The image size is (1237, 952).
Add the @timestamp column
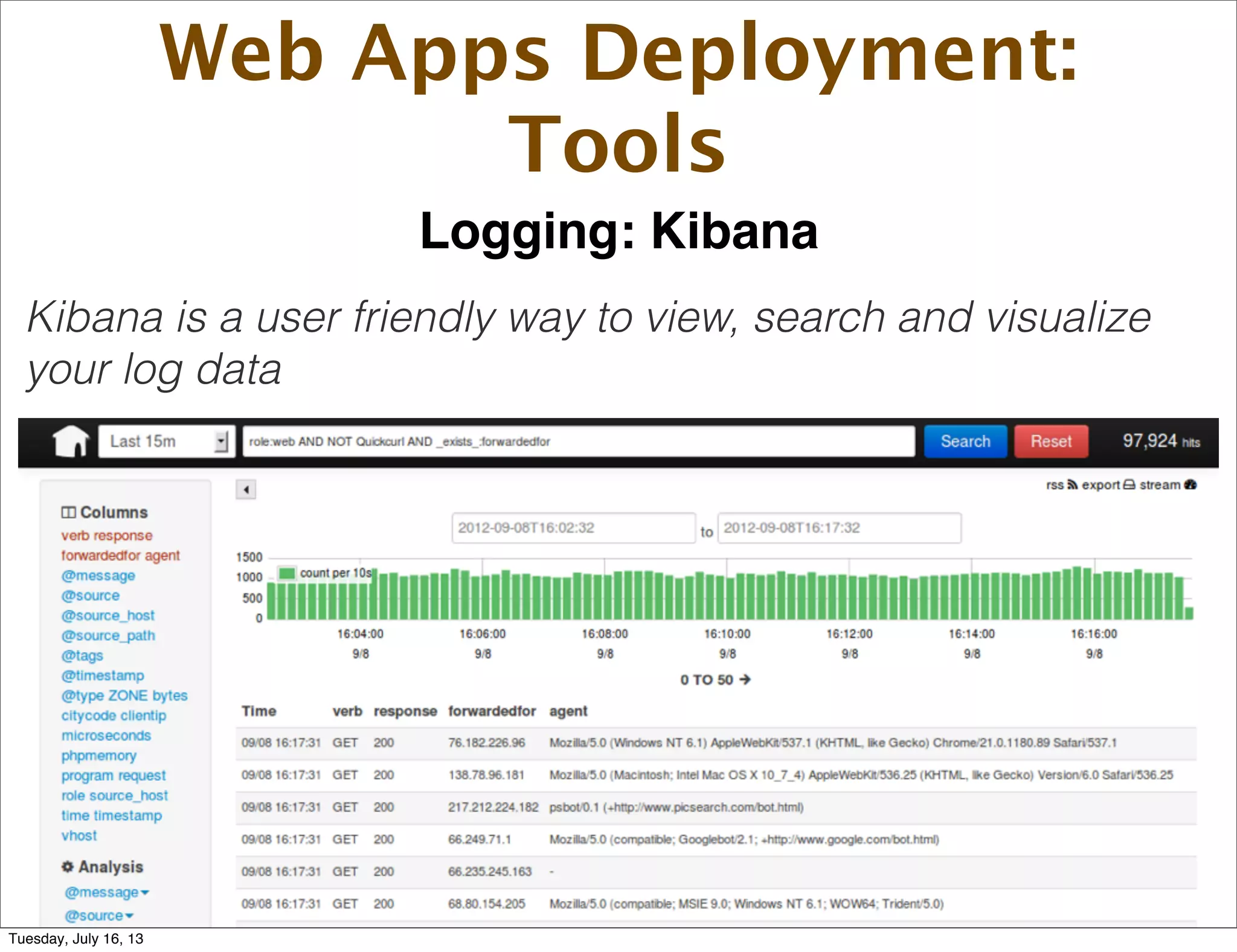[103, 675]
